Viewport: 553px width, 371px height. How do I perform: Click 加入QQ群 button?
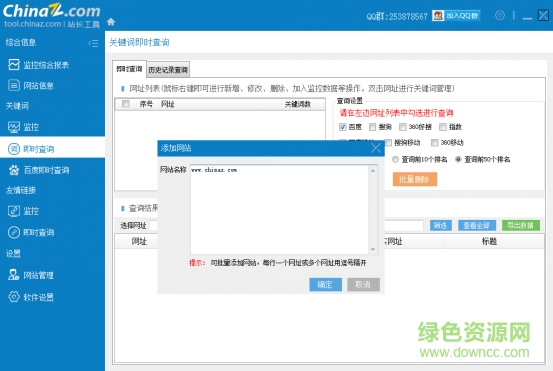[x=456, y=16]
